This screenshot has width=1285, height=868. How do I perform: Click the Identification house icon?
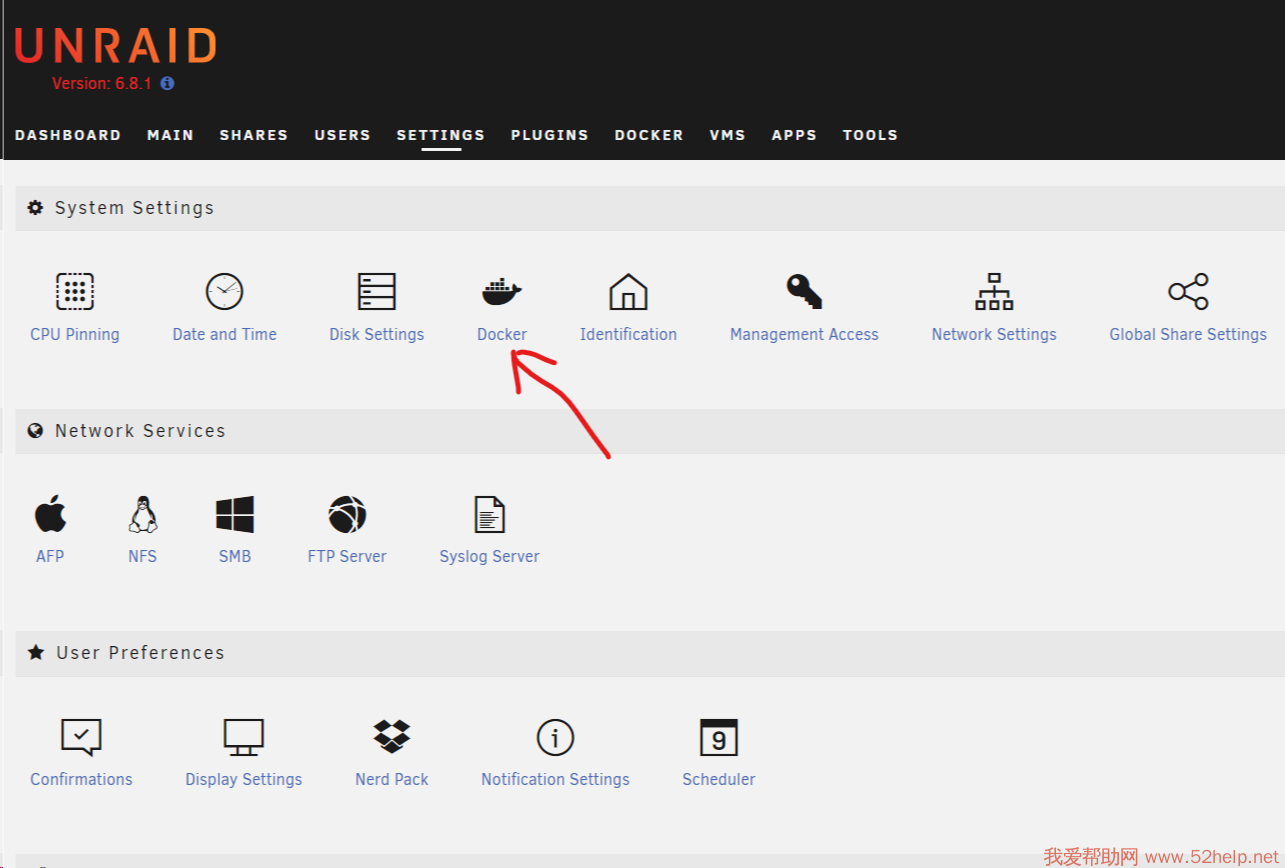(628, 292)
